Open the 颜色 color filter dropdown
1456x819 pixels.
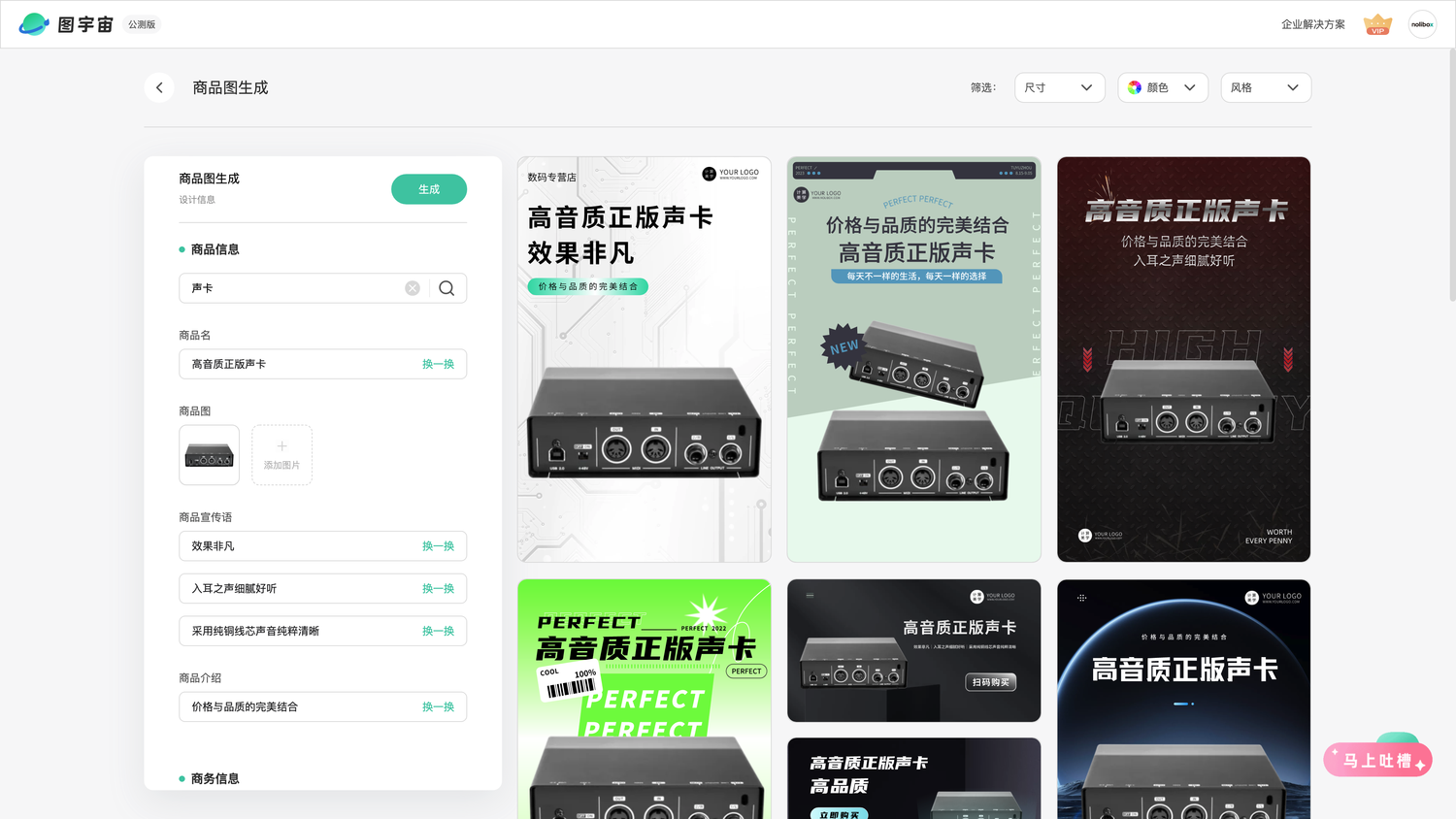click(1163, 87)
